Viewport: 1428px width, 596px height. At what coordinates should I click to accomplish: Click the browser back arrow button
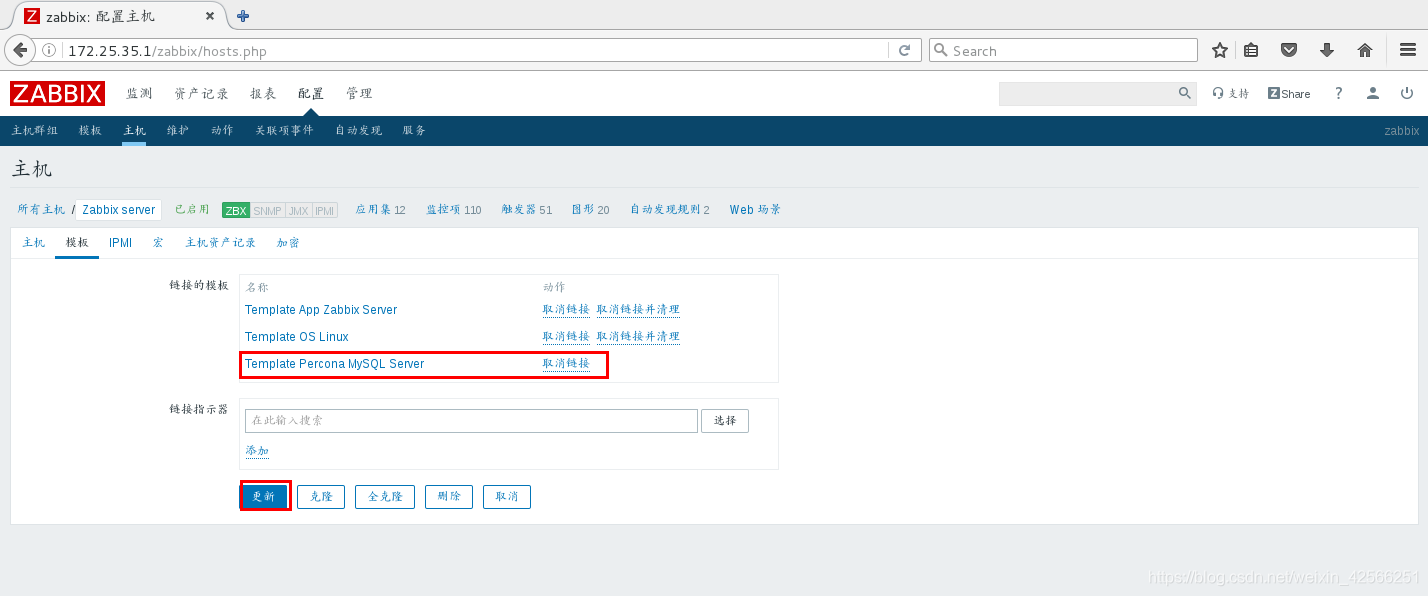coord(20,50)
